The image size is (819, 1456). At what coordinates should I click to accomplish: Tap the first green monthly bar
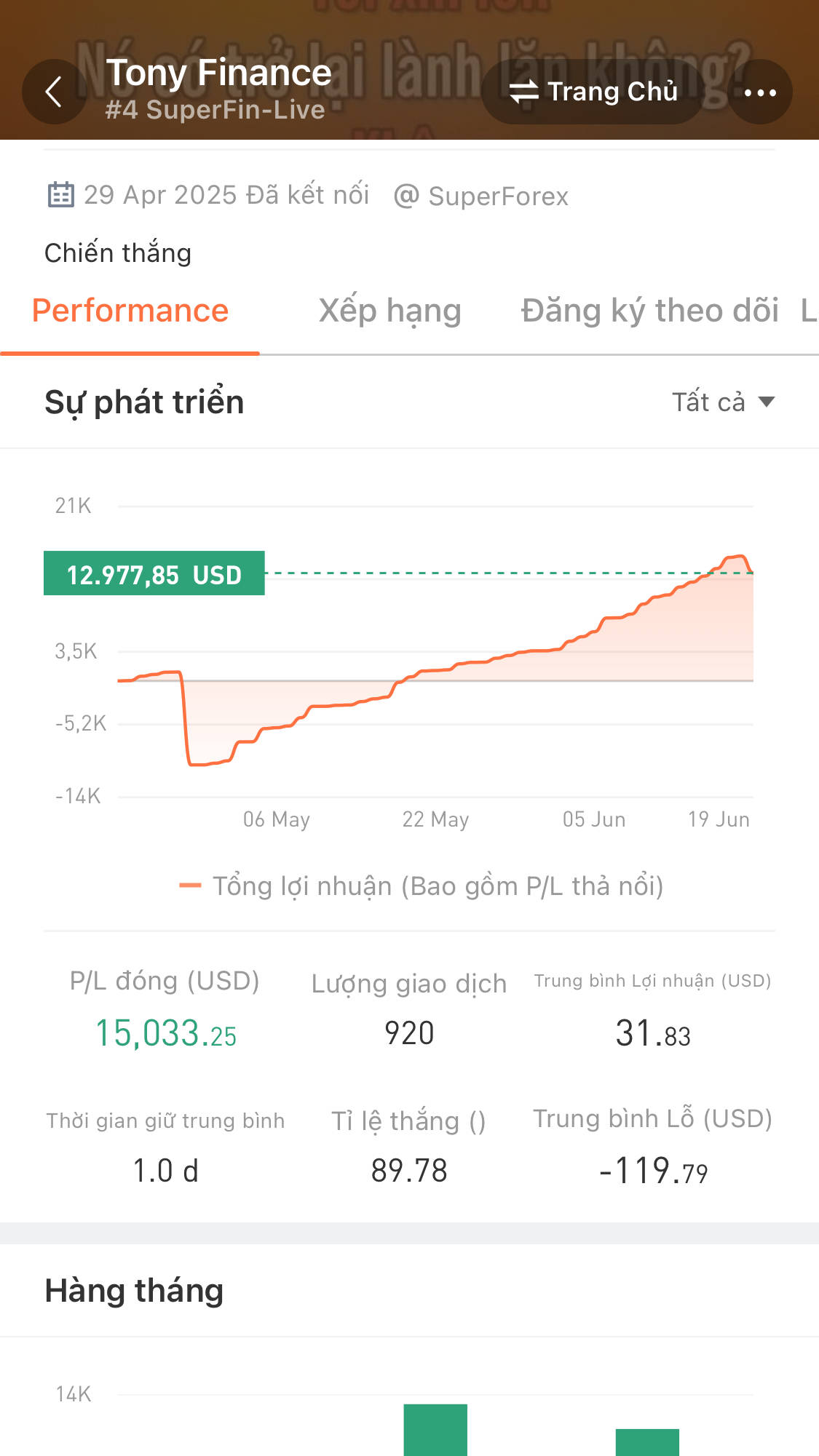(x=435, y=1430)
